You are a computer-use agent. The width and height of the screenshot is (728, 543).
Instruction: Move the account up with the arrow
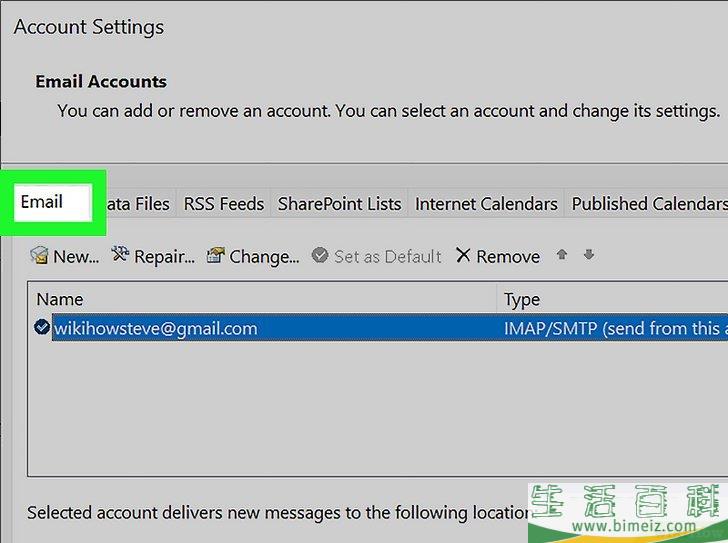[562, 254]
